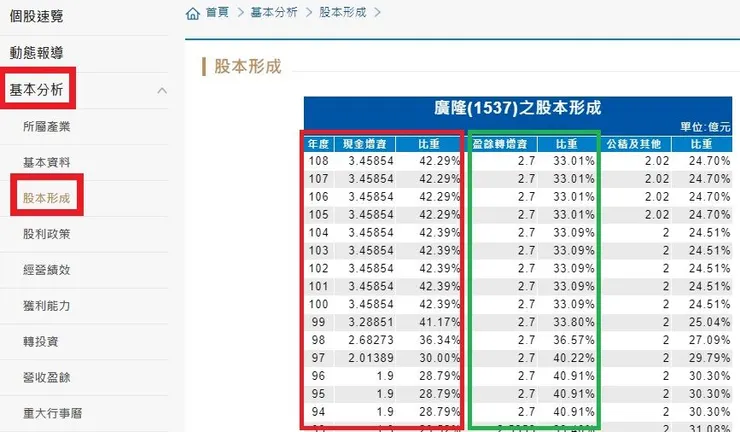
Task: Click 41.17% in year 99 row
Action: [x=439, y=322]
